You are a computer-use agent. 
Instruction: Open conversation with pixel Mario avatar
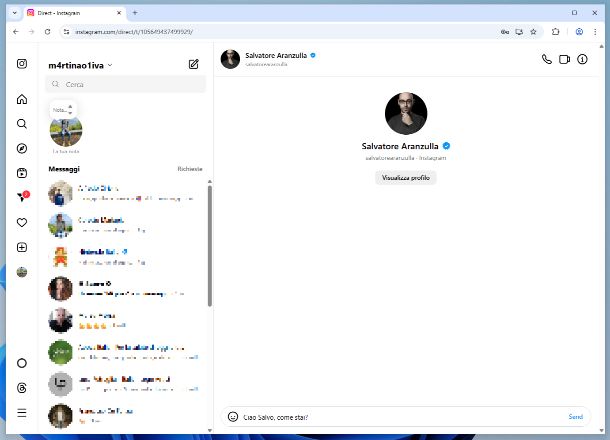[x=125, y=257]
